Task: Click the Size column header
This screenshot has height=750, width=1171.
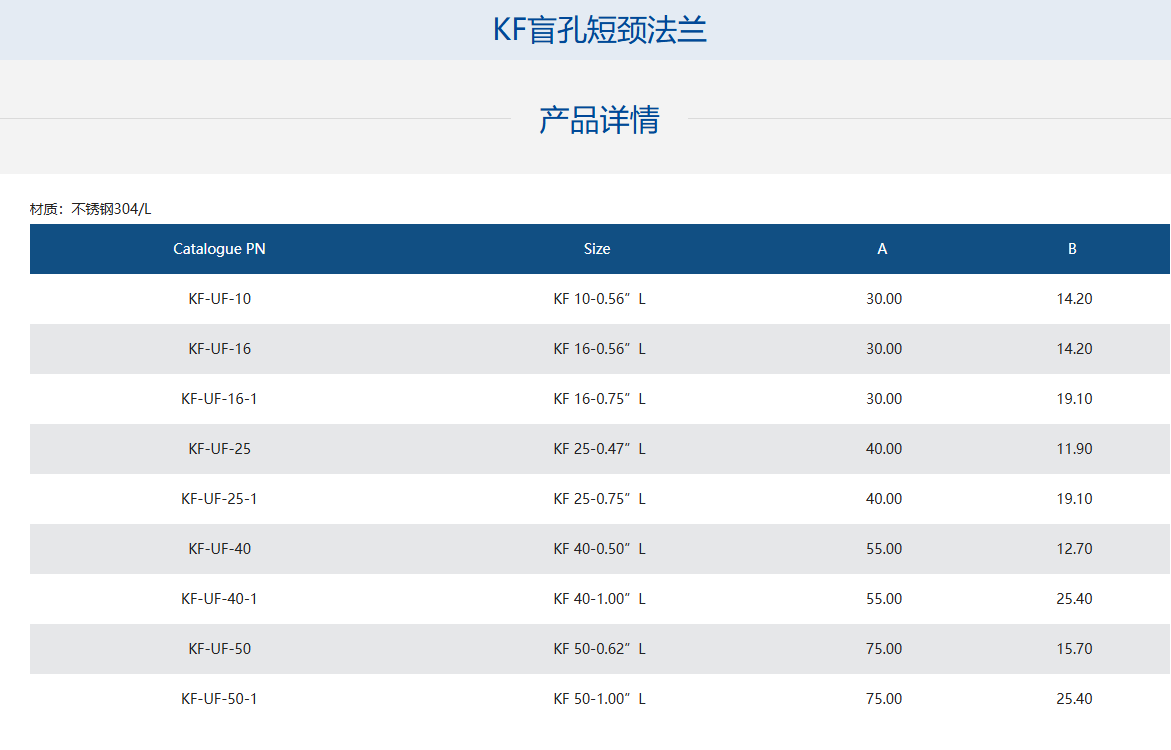Action: tap(597, 249)
